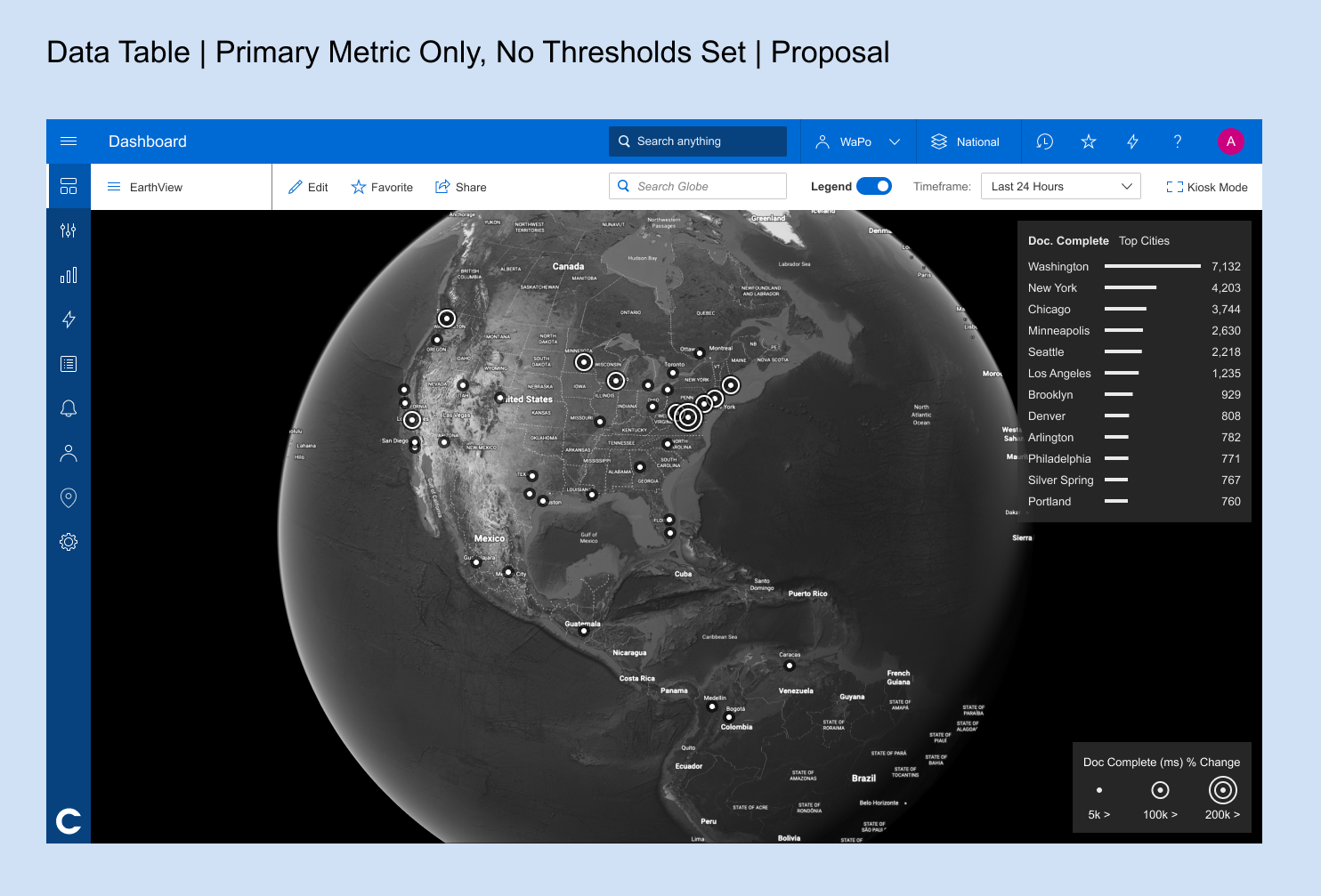
Task: Open the National scope selector
Action: [966, 141]
